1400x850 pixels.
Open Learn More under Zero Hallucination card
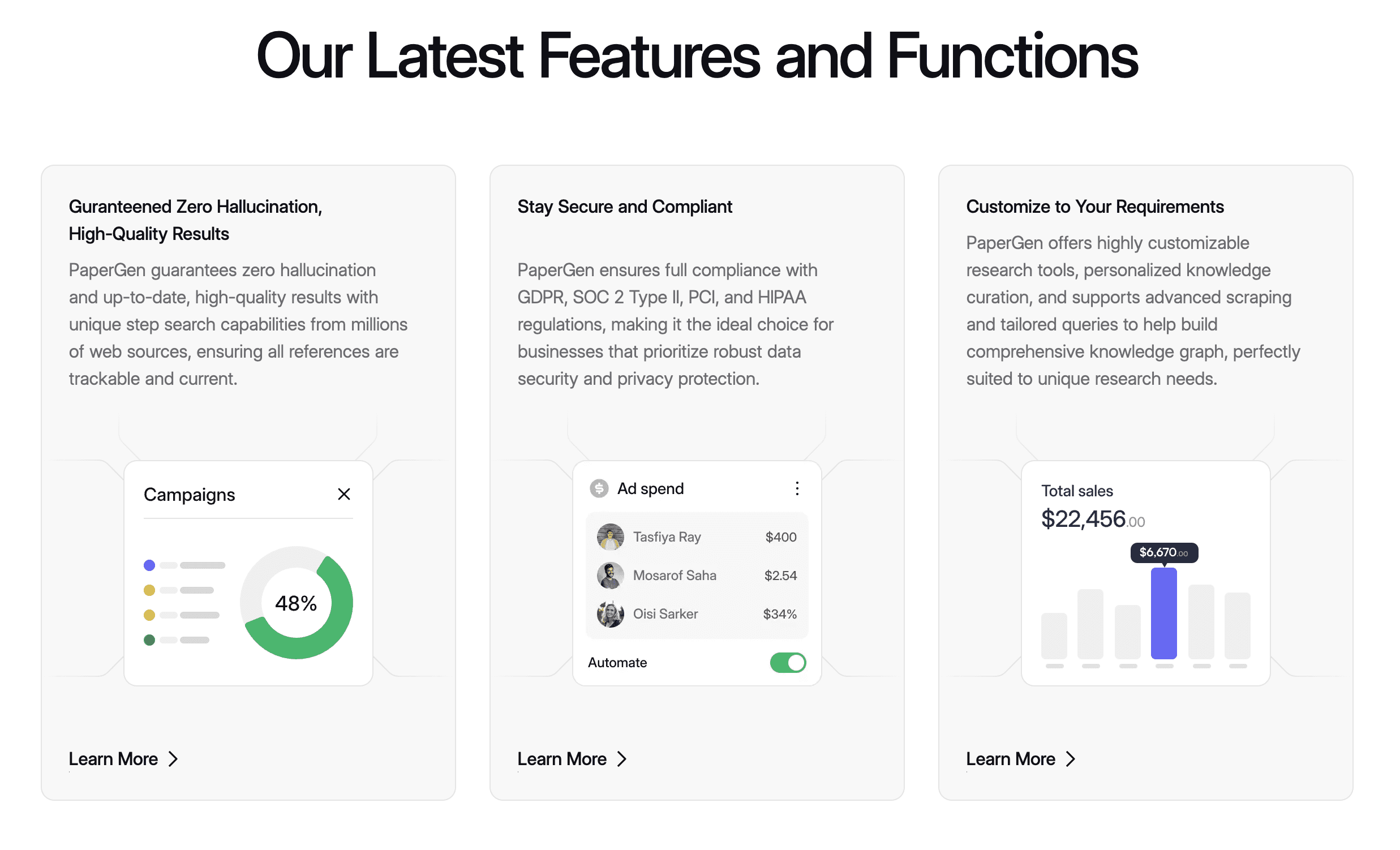114,759
